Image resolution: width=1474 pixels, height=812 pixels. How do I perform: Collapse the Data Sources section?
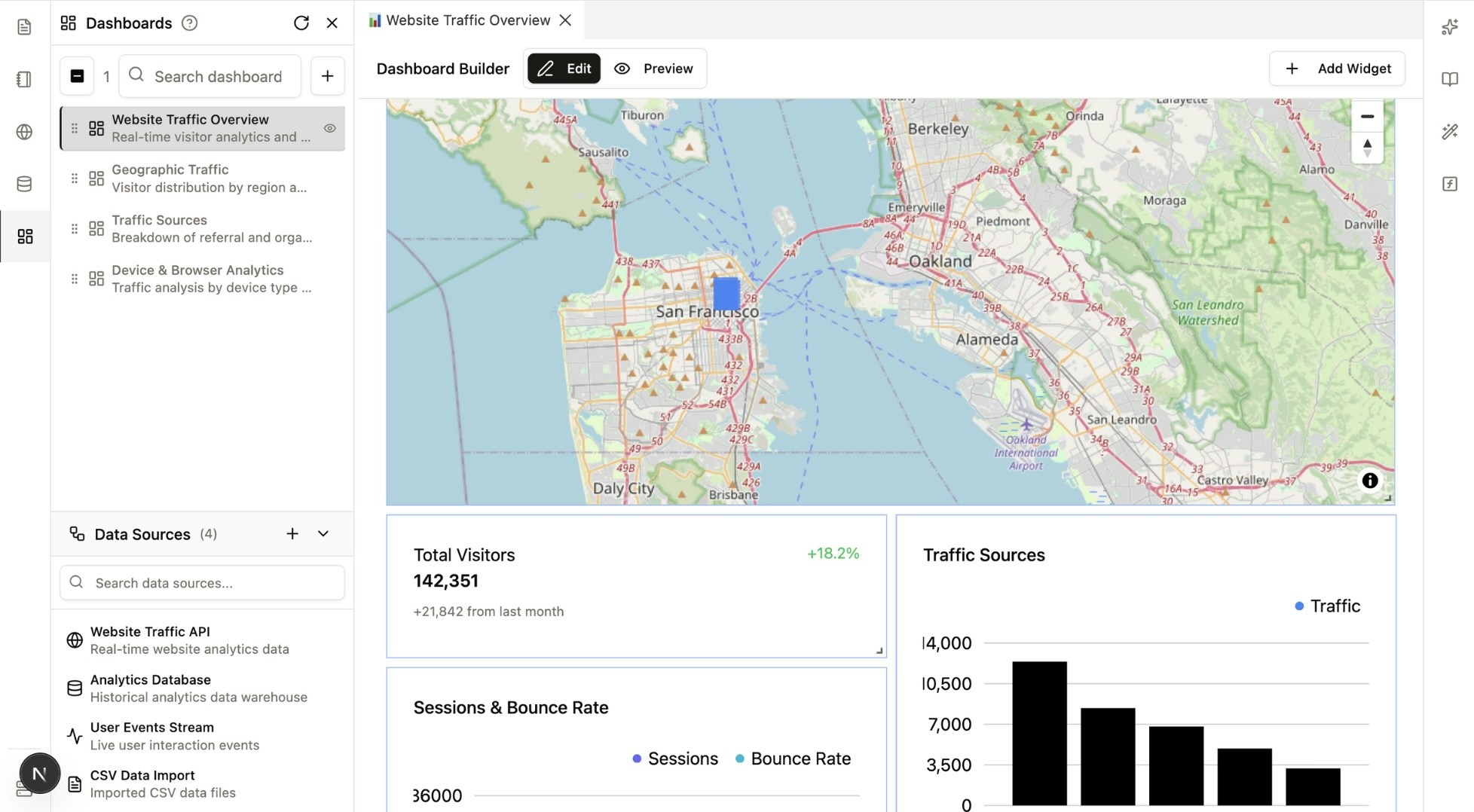(x=323, y=534)
